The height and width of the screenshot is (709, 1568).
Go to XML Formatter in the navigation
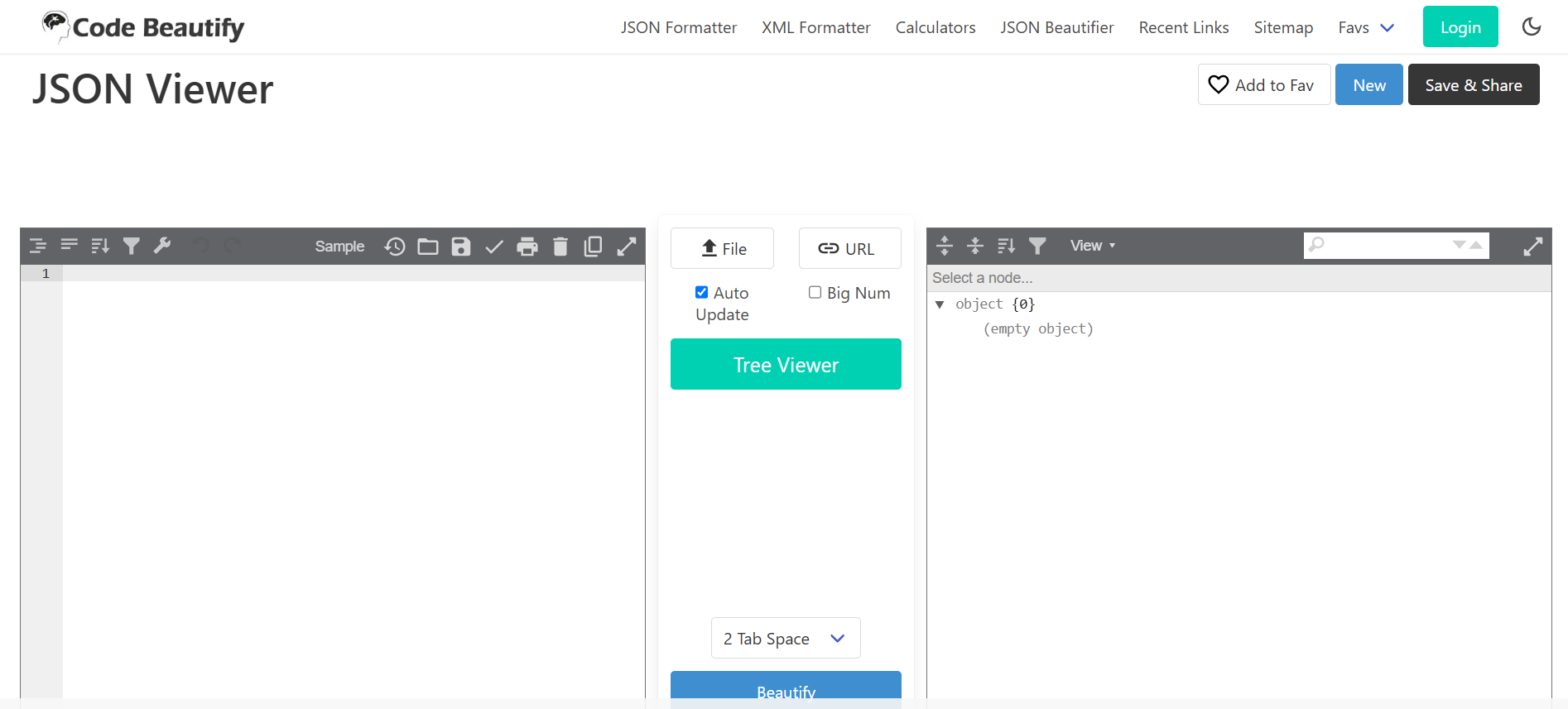(815, 27)
